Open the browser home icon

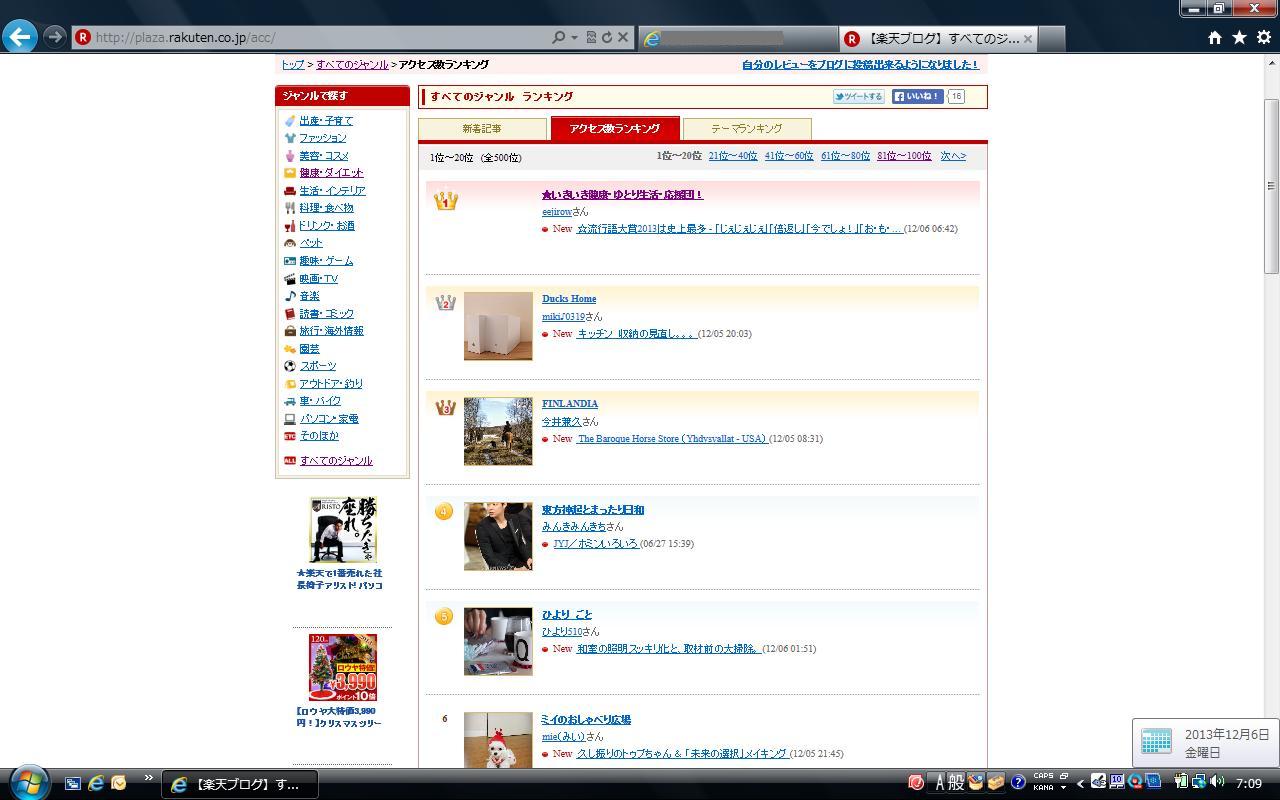coord(1214,37)
